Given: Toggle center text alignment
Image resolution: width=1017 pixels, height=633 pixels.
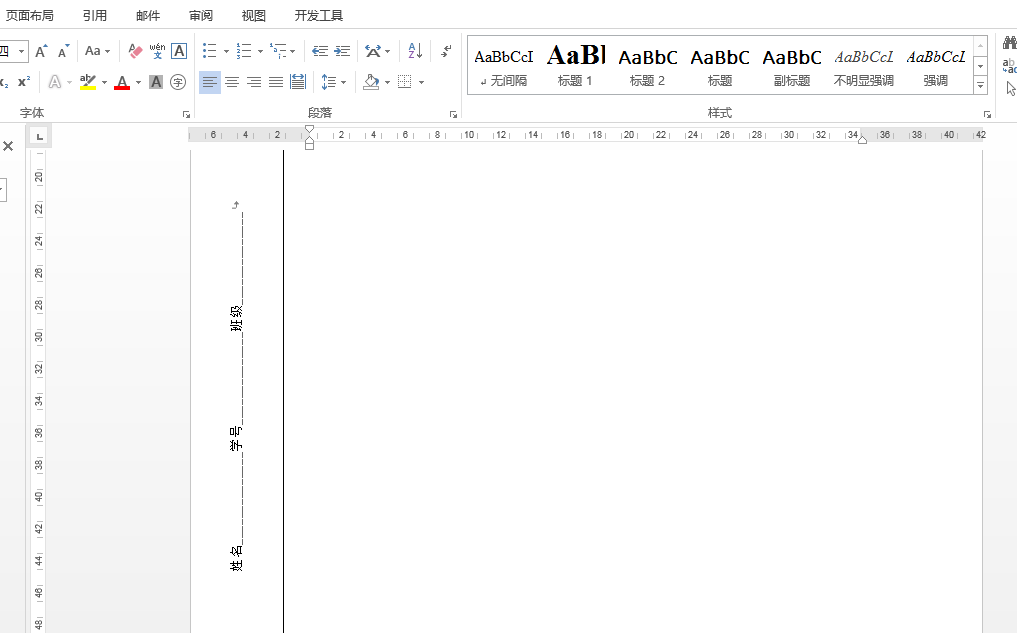Looking at the screenshot, I should point(232,82).
